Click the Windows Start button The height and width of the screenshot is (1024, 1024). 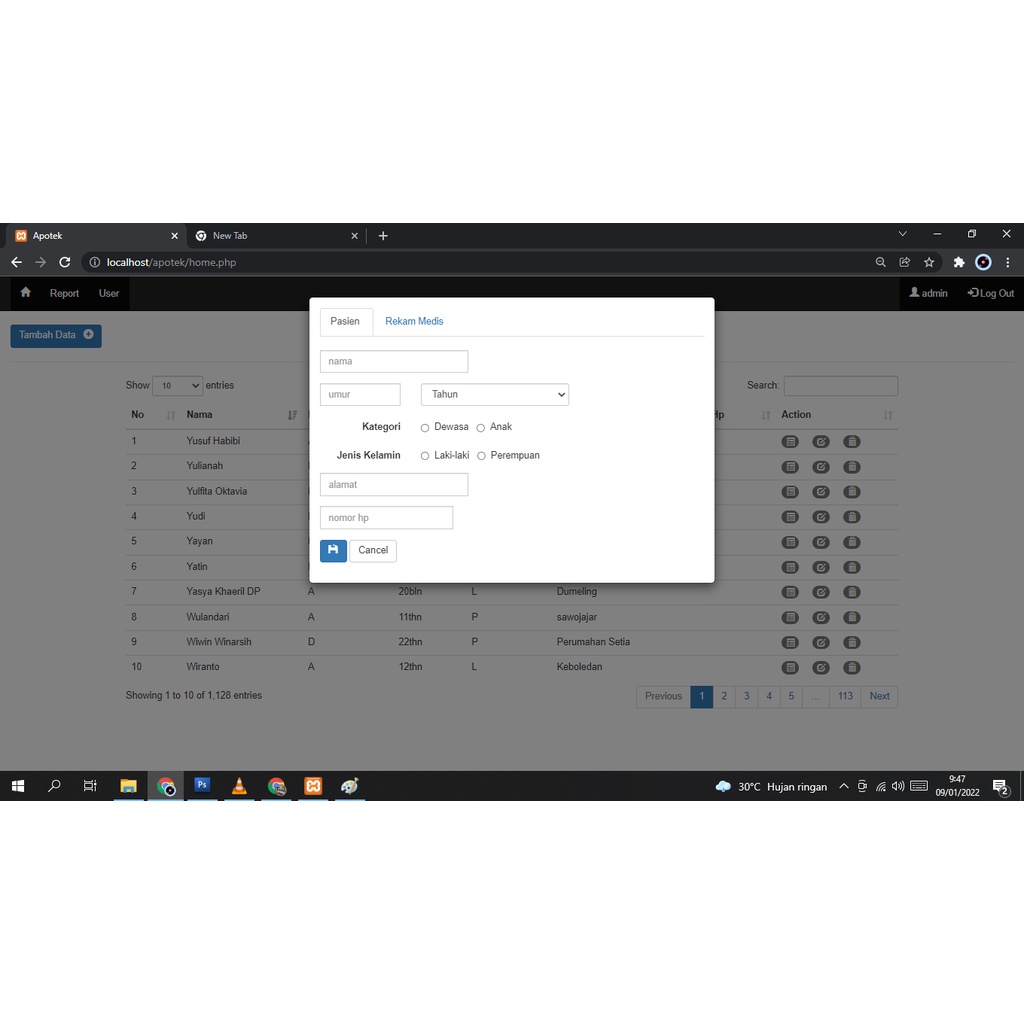[x=18, y=786]
